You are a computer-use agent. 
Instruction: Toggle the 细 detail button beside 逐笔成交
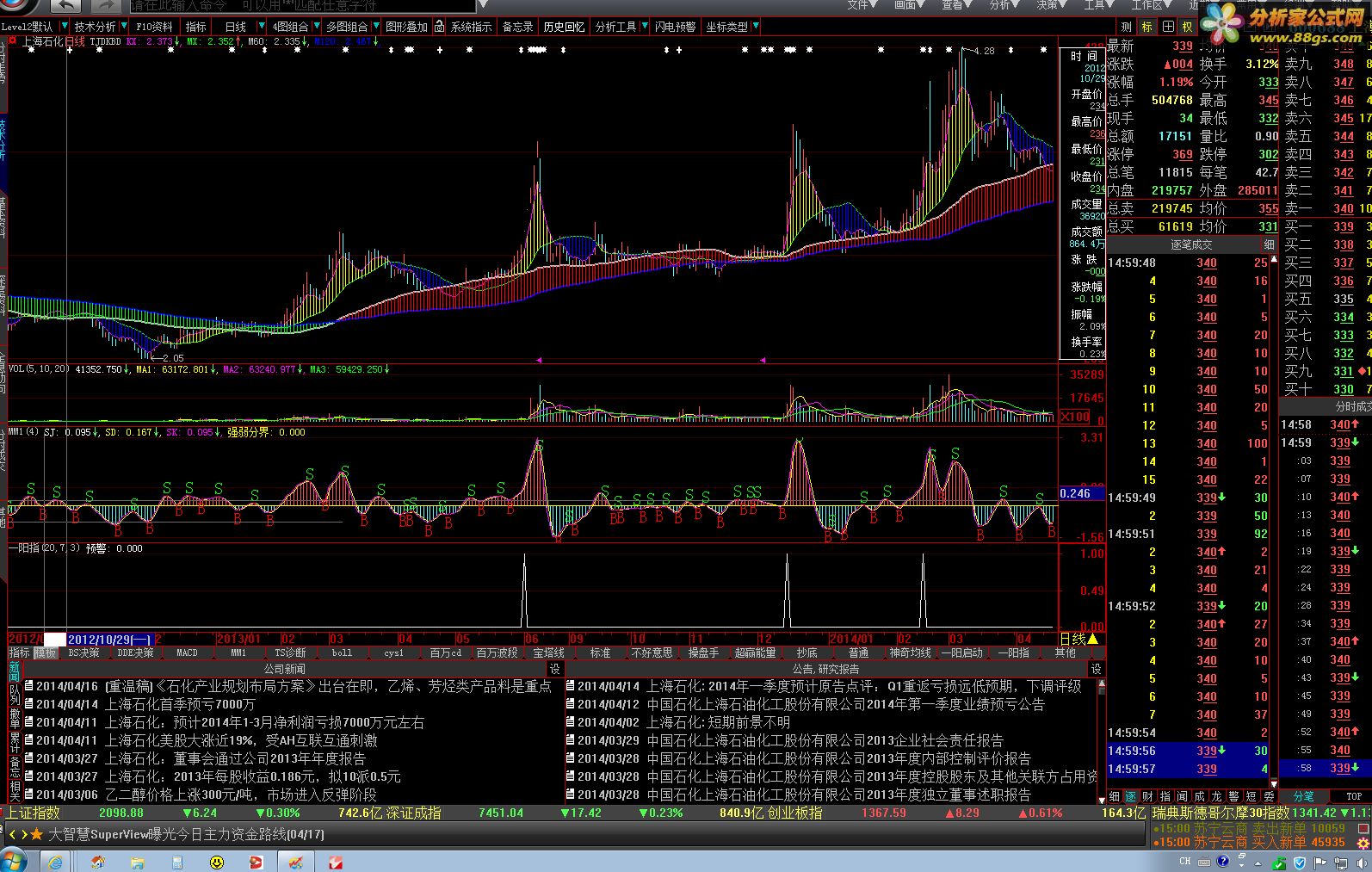(1270, 244)
